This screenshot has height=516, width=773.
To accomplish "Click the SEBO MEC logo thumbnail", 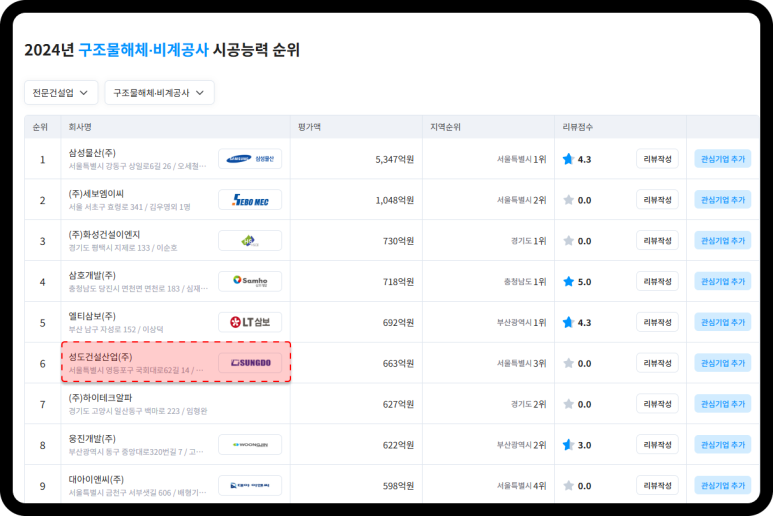I will (x=250, y=200).
